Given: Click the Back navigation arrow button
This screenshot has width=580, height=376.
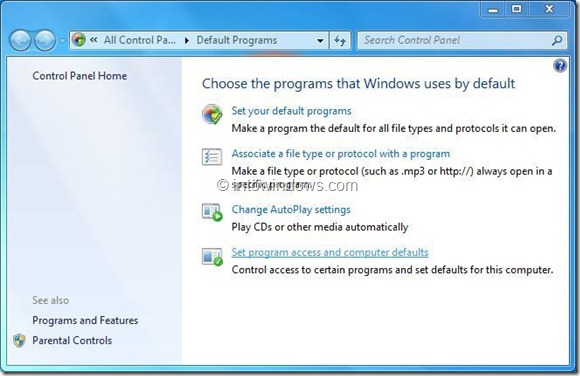Looking at the screenshot, I should (20, 40).
